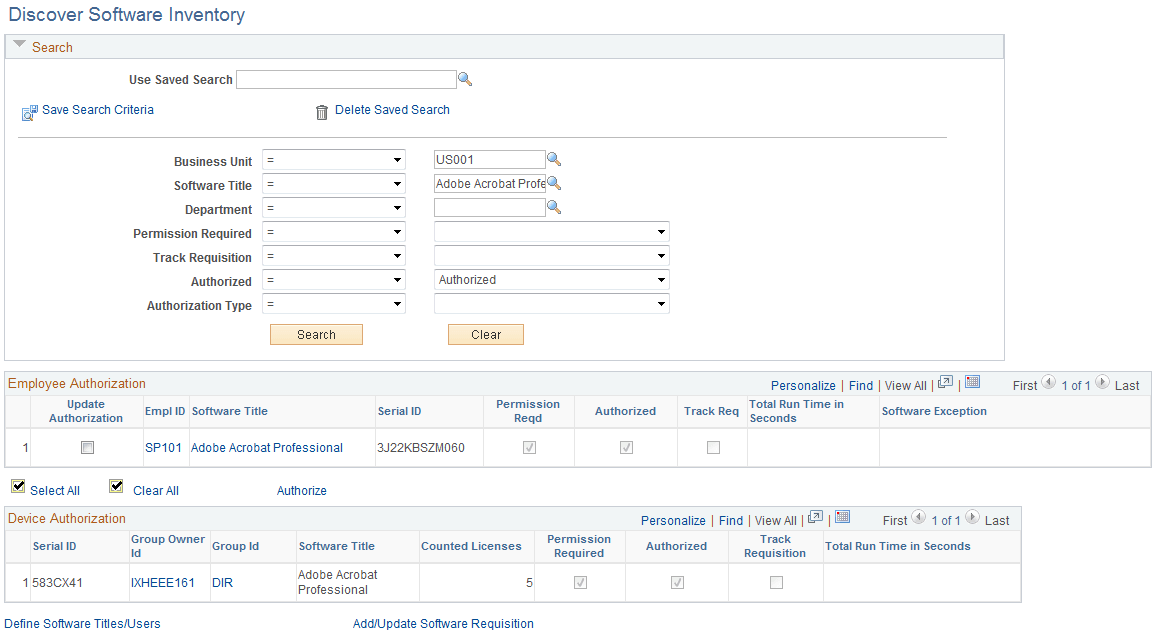Image resolution: width=1157 pixels, height=638 pixels.
Task: Click inside the Department input field
Action: pyautogui.click(x=489, y=207)
